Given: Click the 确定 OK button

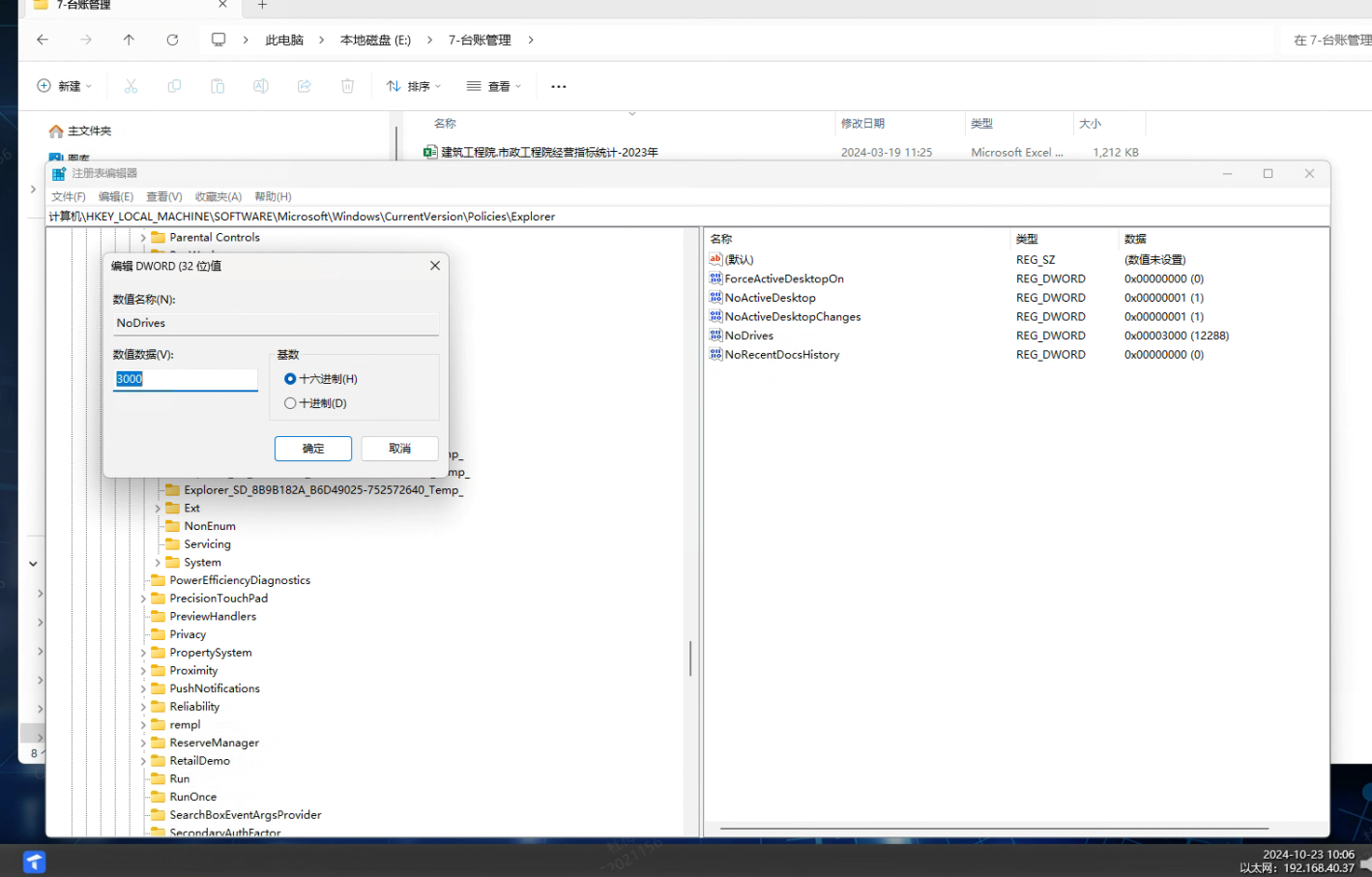Looking at the screenshot, I should point(312,449).
